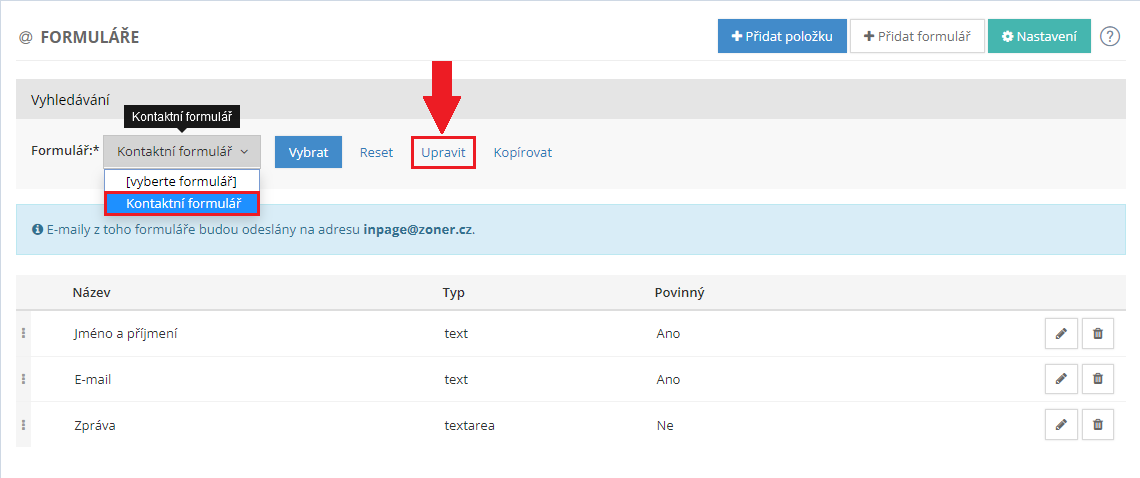The height and width of the screenshot is (478, 1140).
Task: Select drag handle beside Zpráva row
Action: (23, 425)
